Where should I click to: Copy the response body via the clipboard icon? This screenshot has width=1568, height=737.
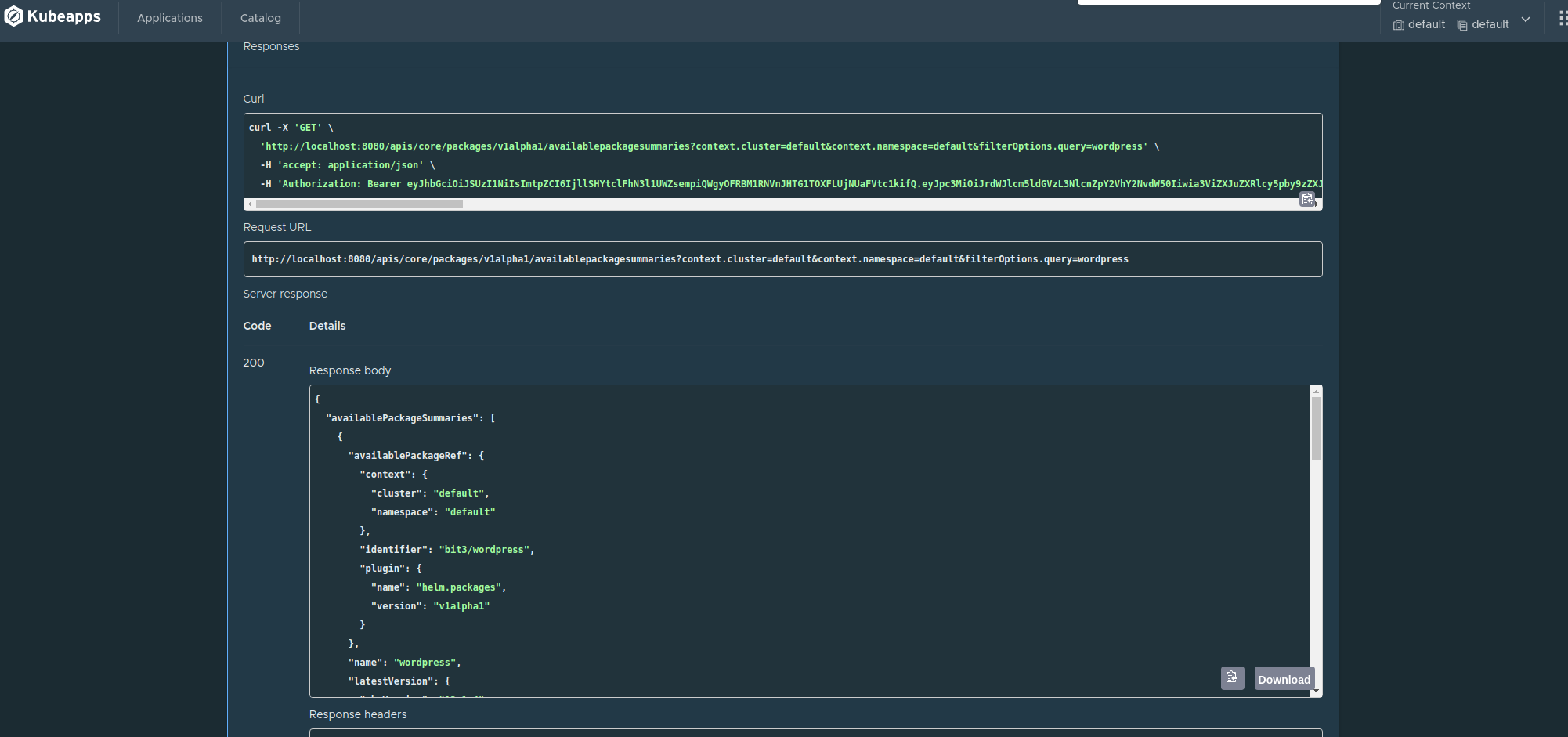click(x=1232, y=677)
